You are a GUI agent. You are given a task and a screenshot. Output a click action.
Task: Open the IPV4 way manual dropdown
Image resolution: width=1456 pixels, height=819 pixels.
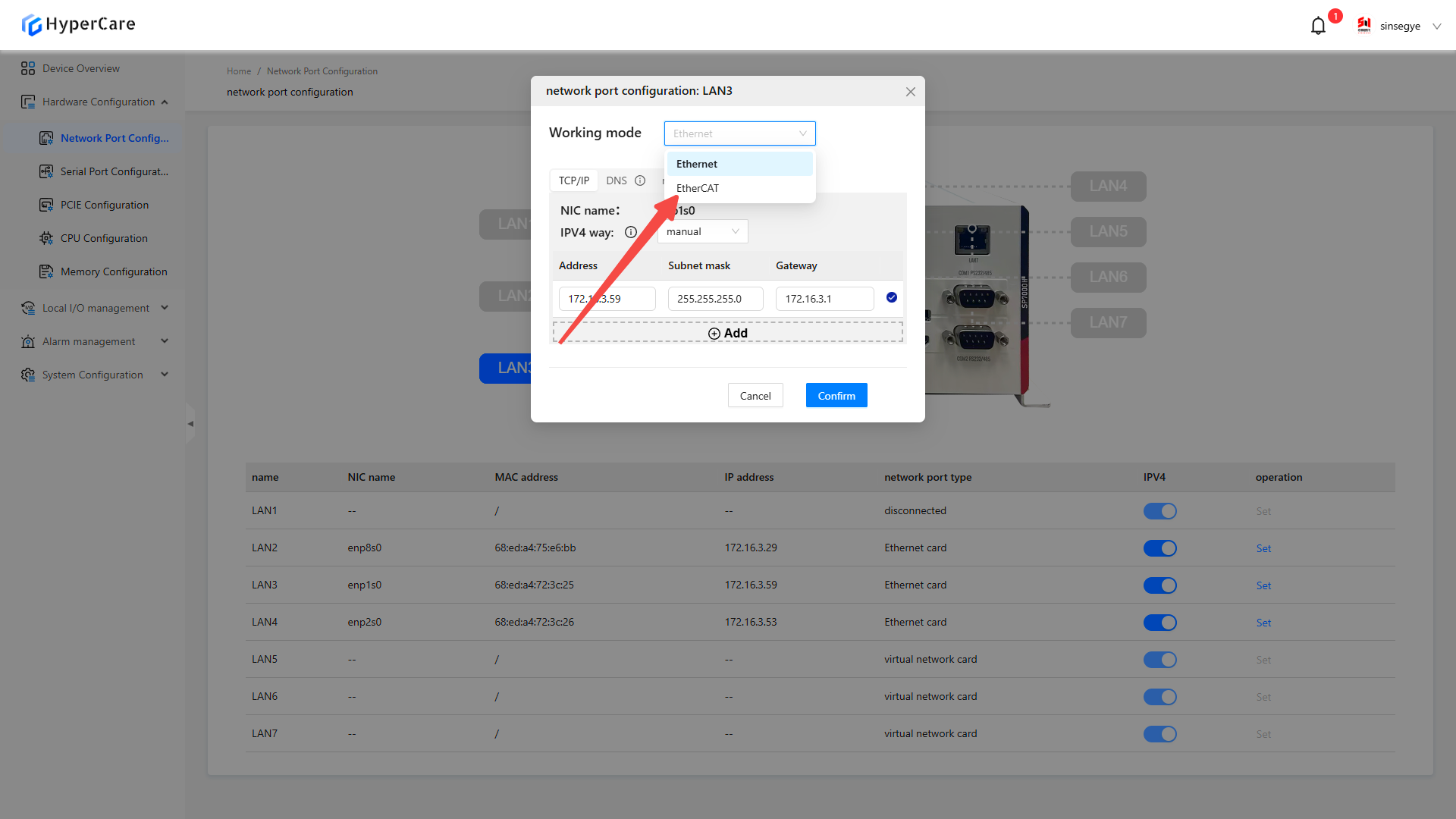click(702, 231)
